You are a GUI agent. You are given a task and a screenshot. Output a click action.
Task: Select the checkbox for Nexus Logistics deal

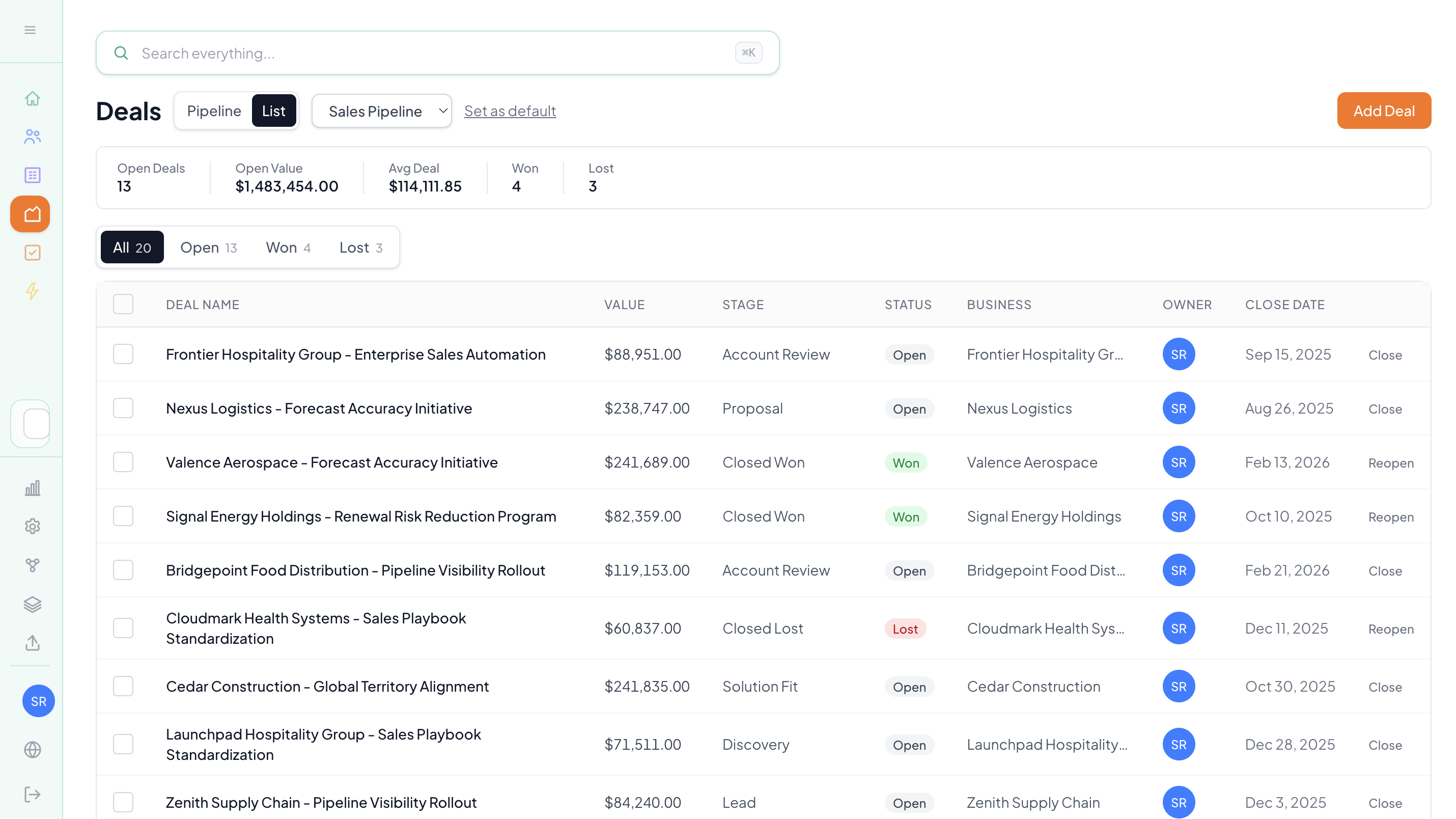point(123,408)
